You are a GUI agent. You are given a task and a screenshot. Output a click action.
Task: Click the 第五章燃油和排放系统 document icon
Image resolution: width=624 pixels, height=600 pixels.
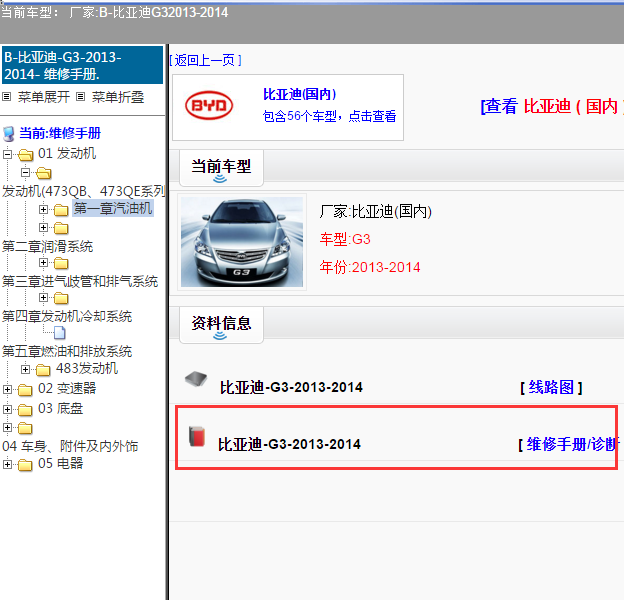[x=60, y=333]
